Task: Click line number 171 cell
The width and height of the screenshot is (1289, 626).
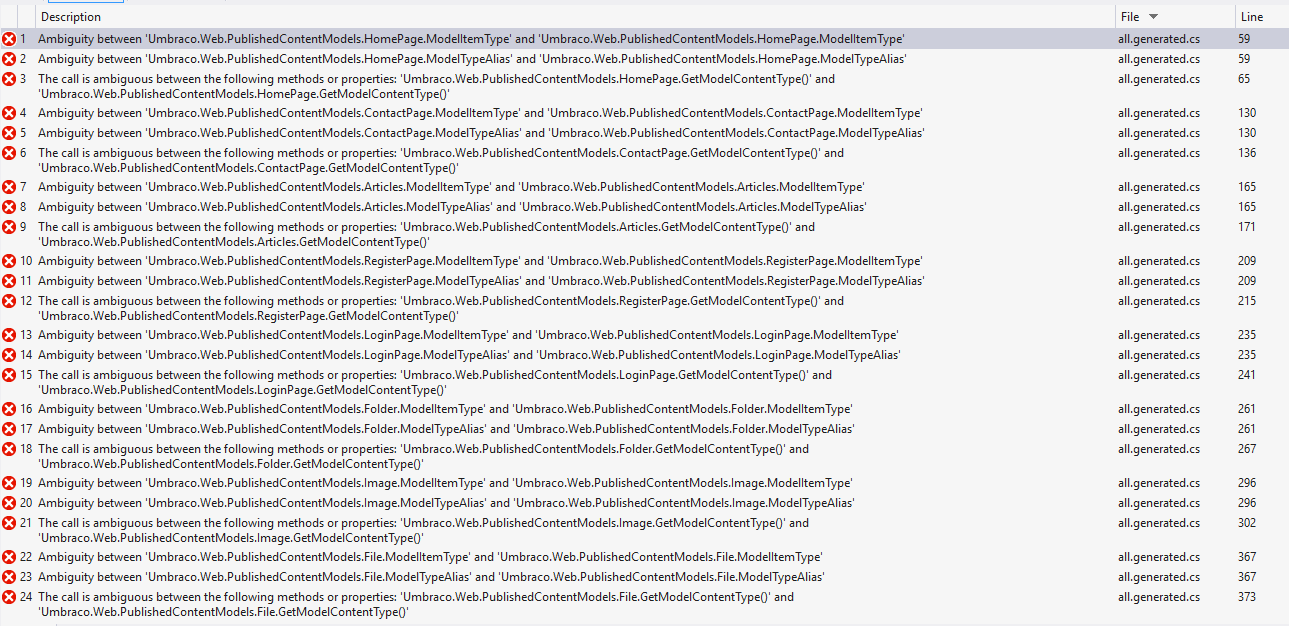Action: pos(1247,227)
